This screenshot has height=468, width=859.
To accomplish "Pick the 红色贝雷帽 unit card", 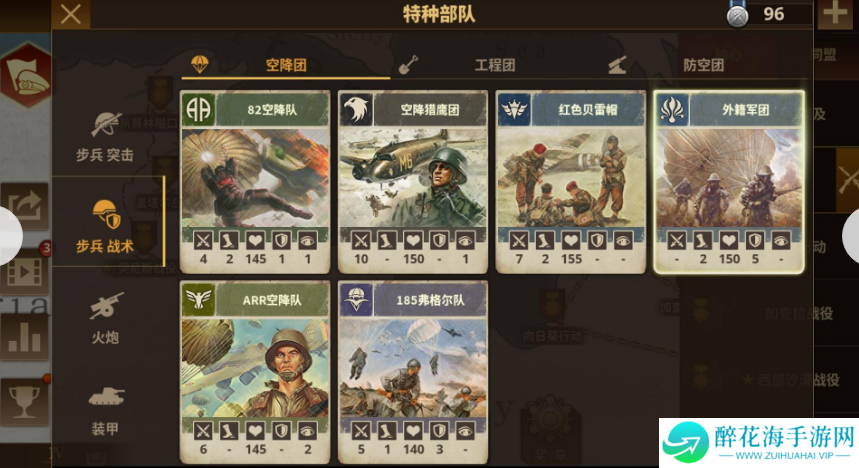I will pyautogui.click(x=571, y=182).
